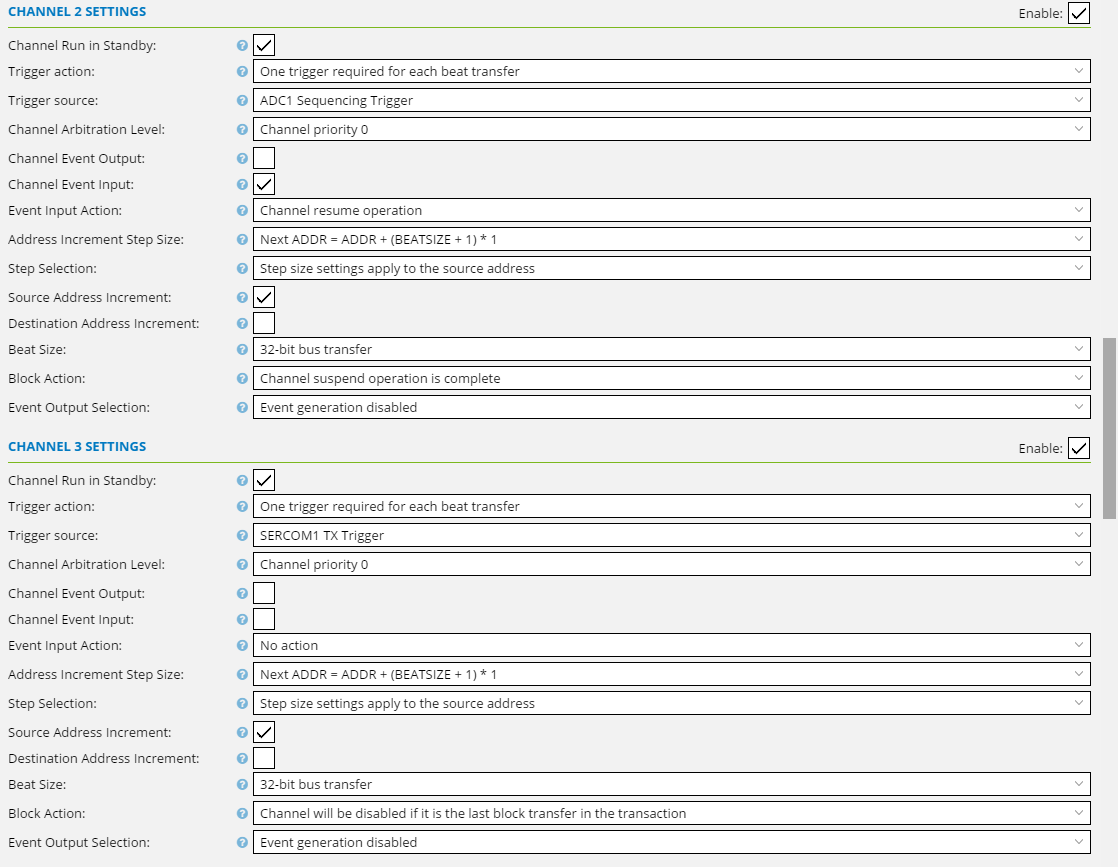The height and width of the screenshot is (867, 1119).
Task: Click help icon next to Channel 2 Beat Size
Action: tap(242, 350)
